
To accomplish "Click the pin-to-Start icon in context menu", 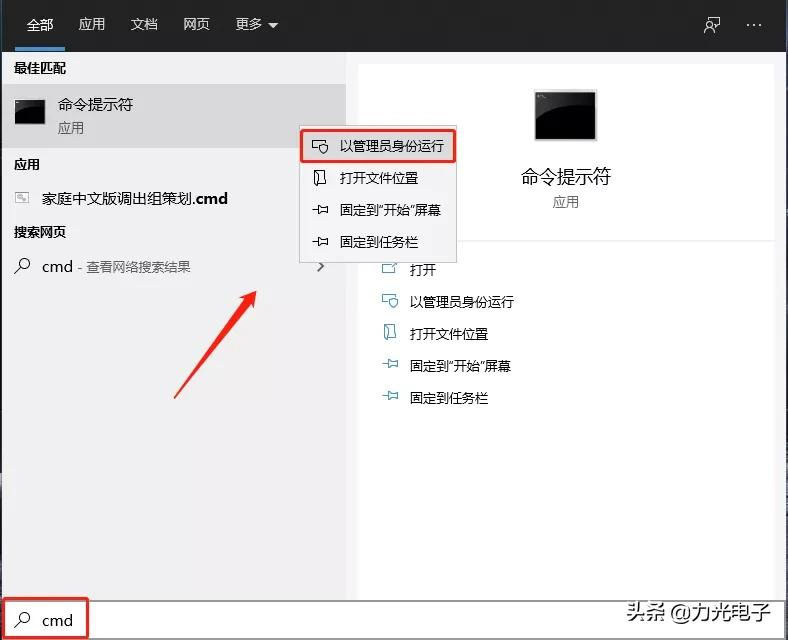I will (x=320, y=209).
